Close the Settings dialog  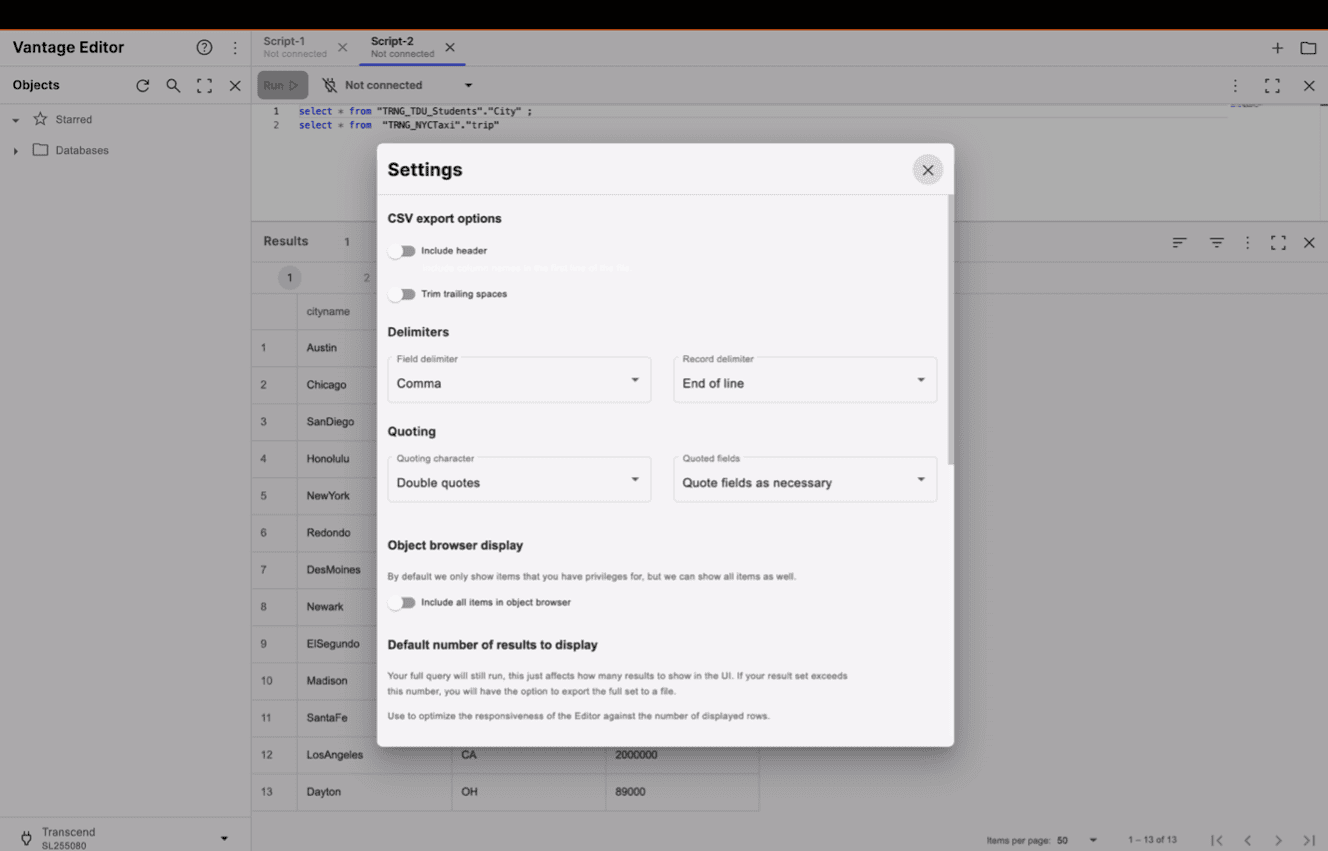click(927, 170)
